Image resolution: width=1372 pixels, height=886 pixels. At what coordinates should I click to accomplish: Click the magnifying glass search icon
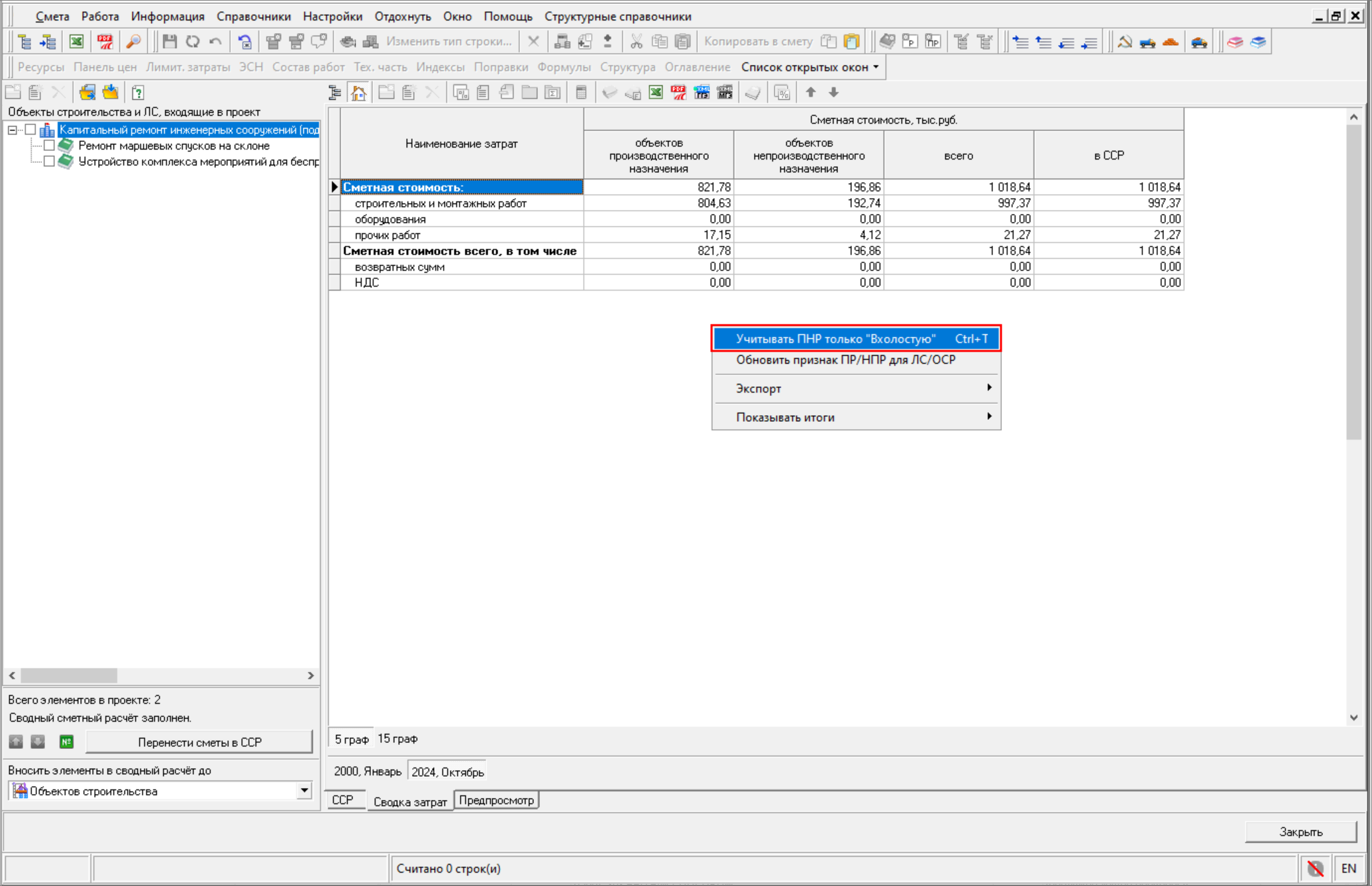(x=133, y=42)
